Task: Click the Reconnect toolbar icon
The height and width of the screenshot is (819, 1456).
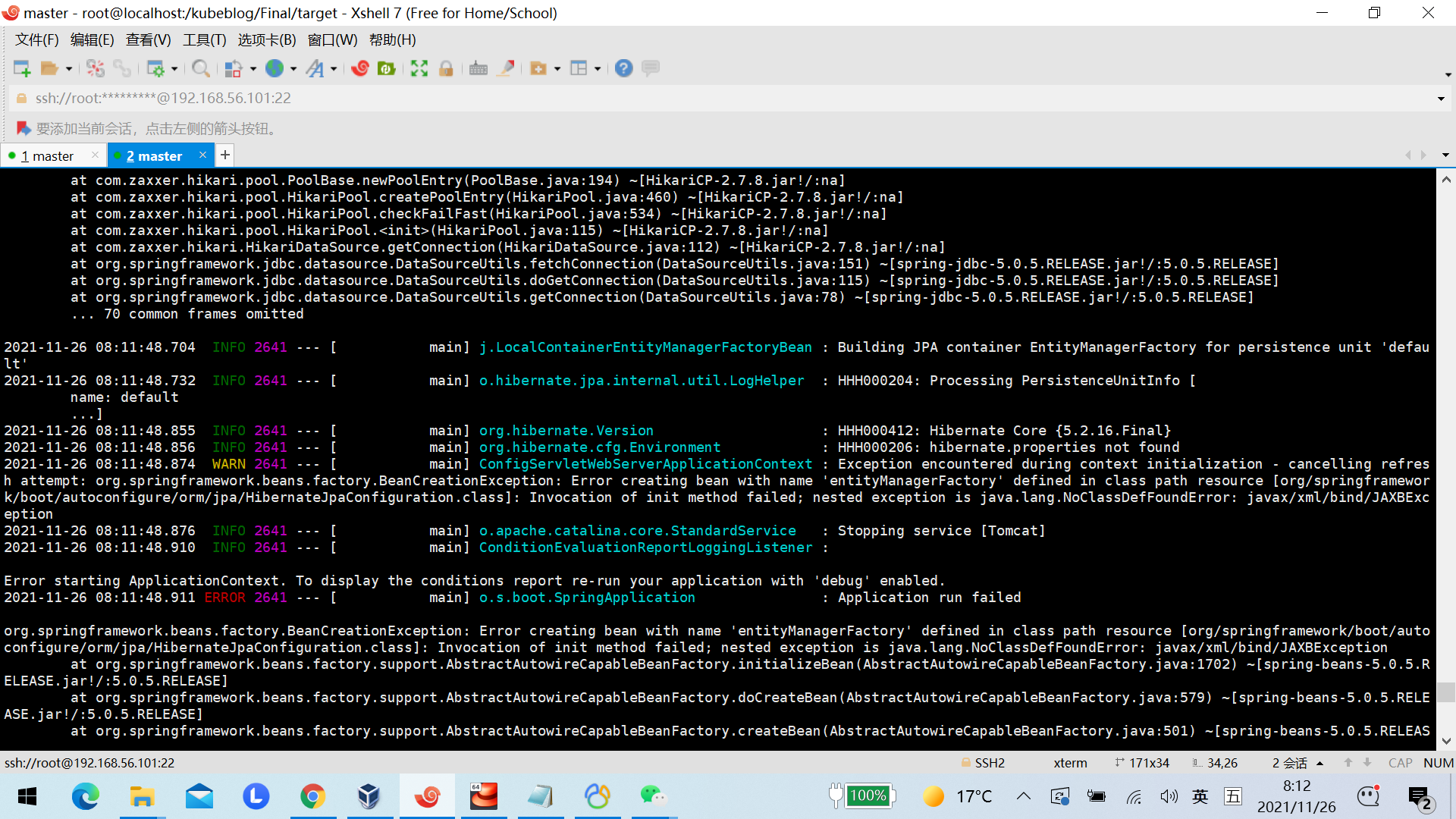Action: pyautogui.click(x=96, y=68)
